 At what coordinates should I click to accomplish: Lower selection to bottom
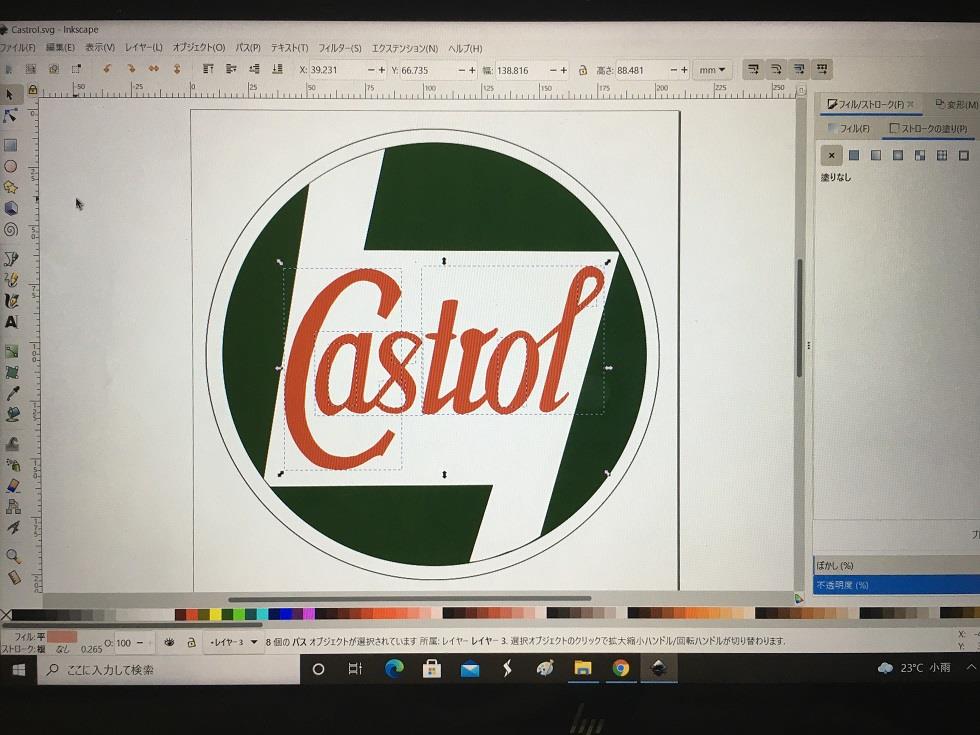tap(278, 69)
